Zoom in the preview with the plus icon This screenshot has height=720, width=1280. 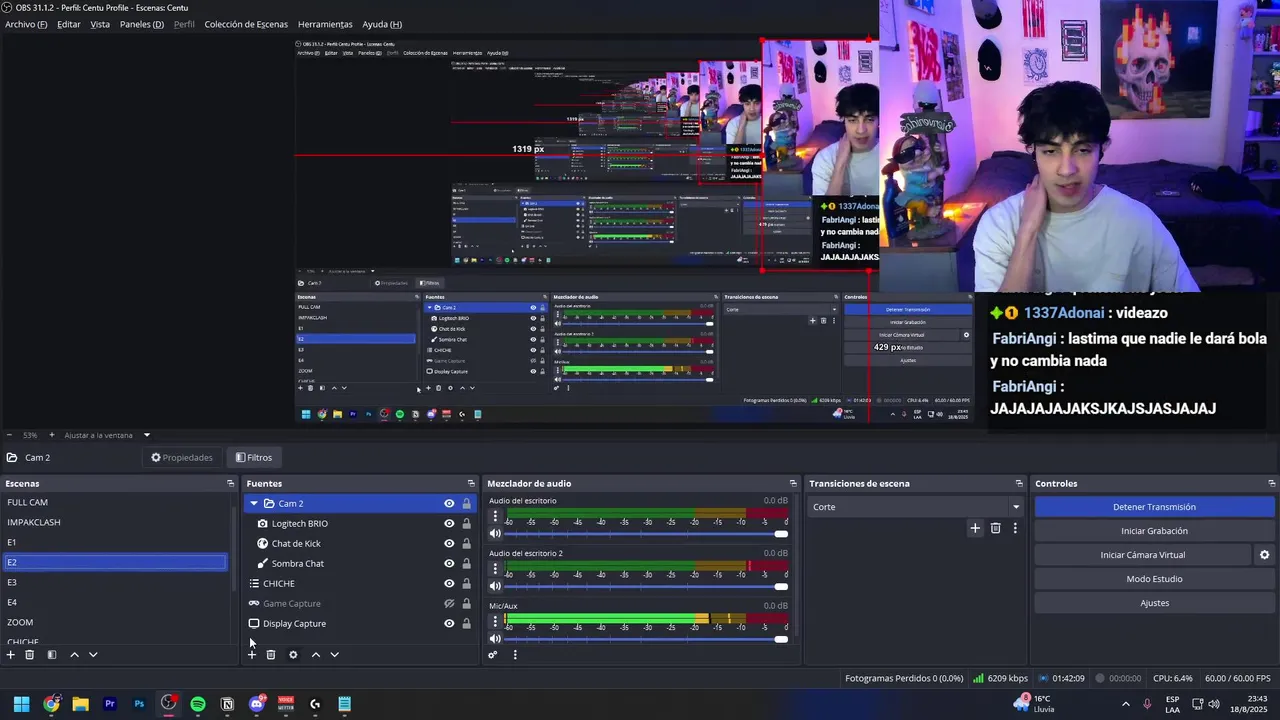tap(52, 435)
